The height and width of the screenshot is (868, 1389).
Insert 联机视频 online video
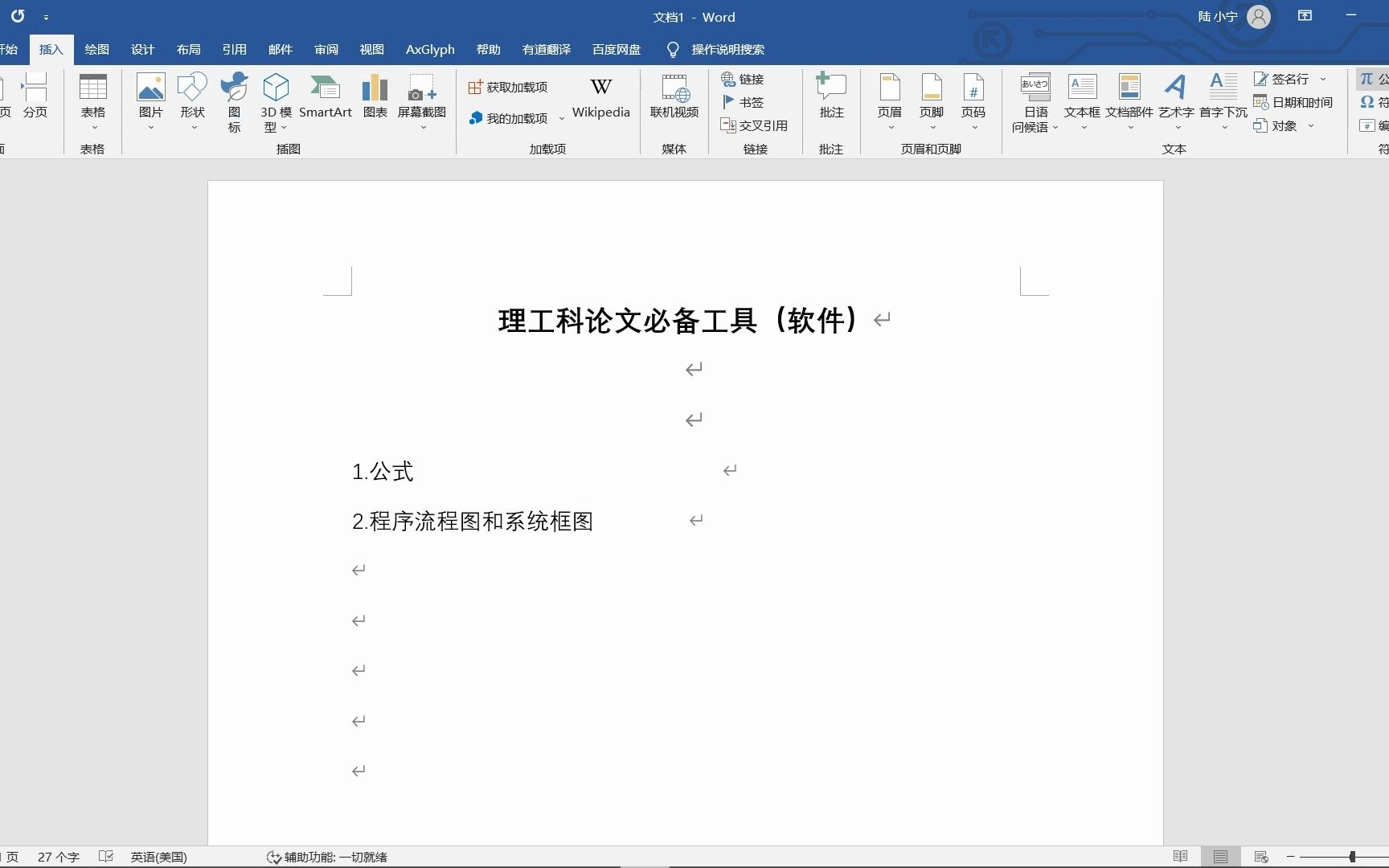(674, 96)
